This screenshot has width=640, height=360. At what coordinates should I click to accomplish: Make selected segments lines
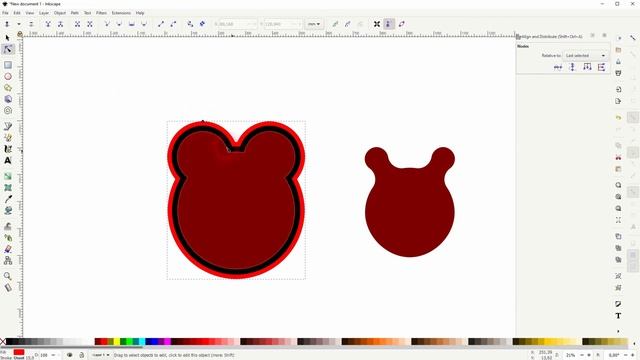tap(161, 24)
